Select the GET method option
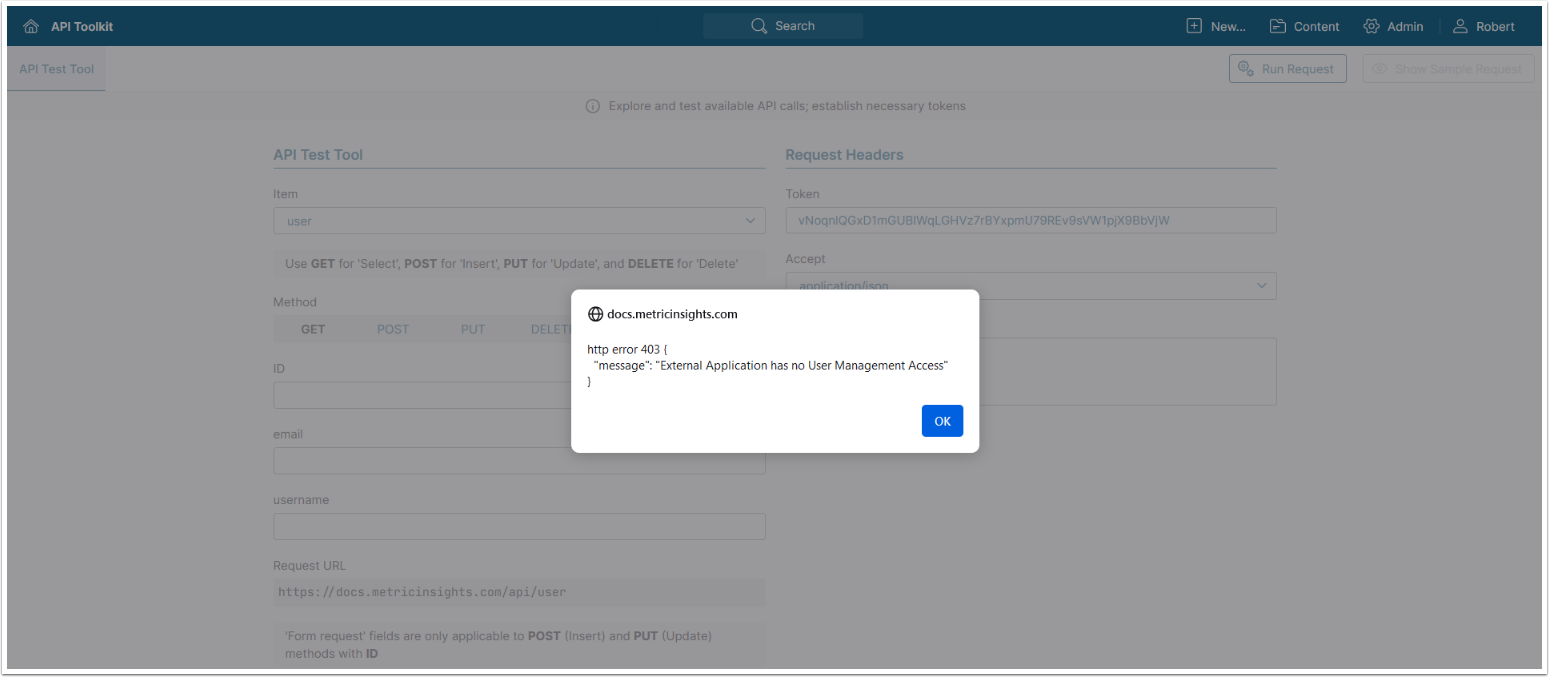The image size is (1549, 677). (313, 329)
